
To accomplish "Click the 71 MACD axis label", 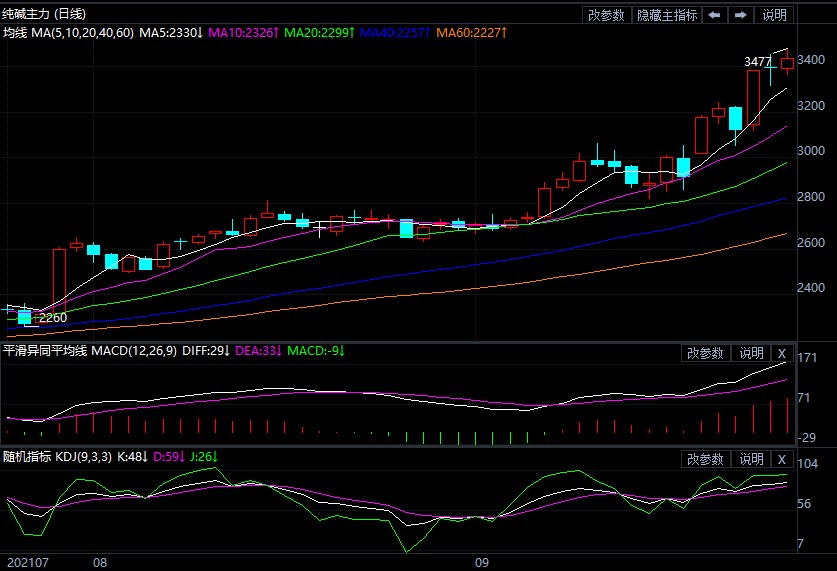I will (804, 398).
